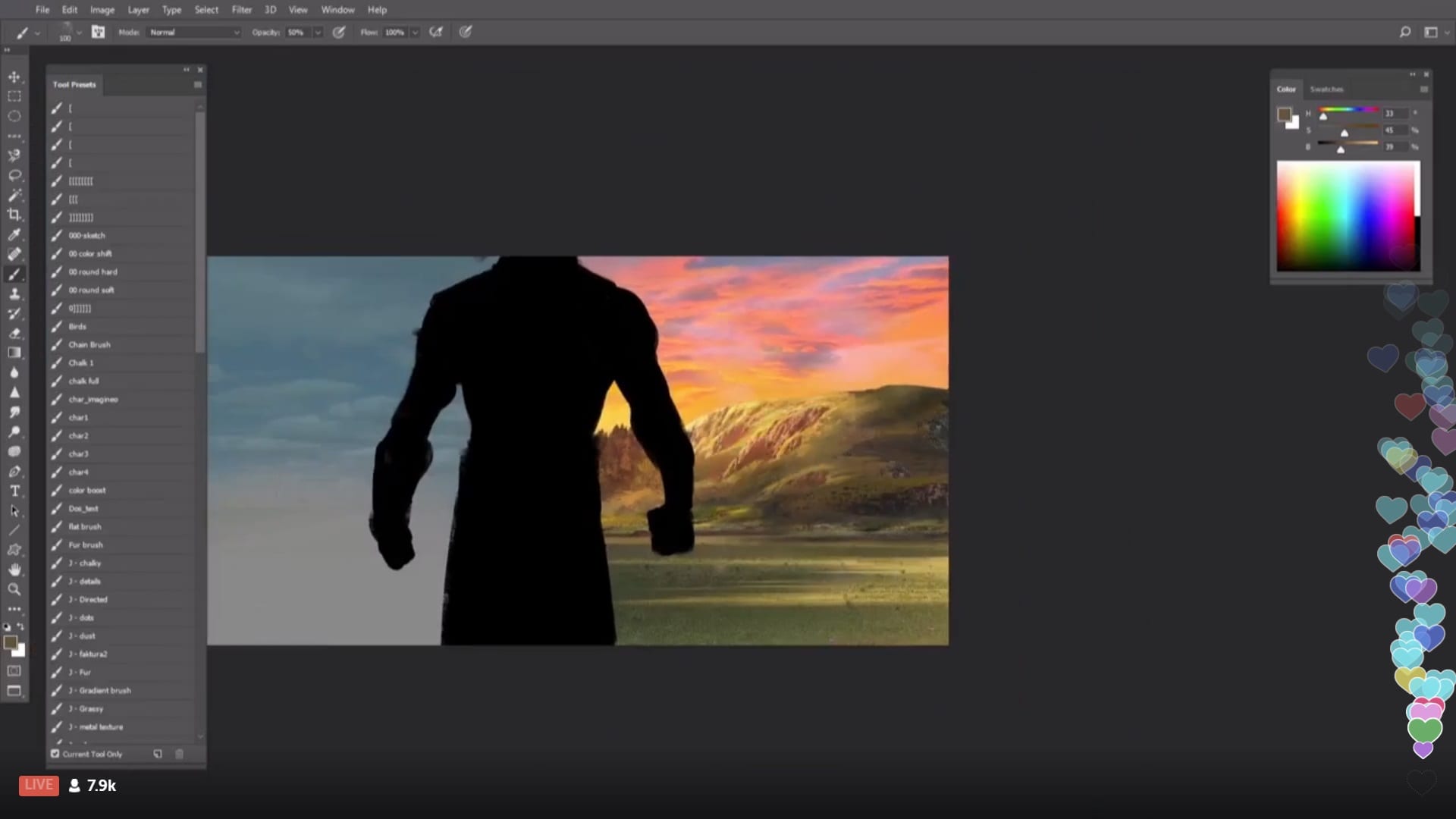The width and height of the screenshot is (1456, 819).
Task: Select the 00 round soft preset
Action: pos(91,290)
